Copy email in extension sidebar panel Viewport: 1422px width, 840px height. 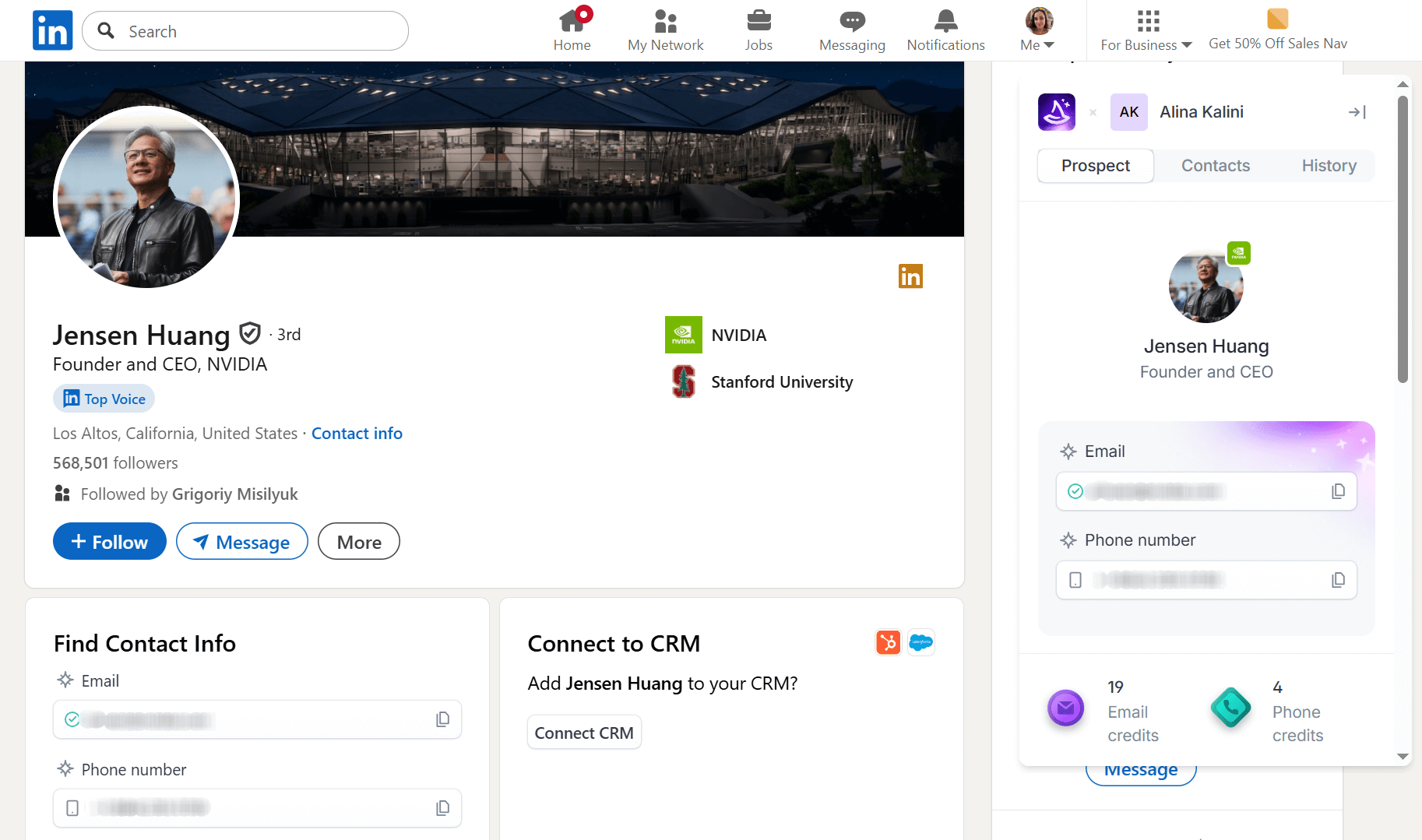coord(1338,491)
